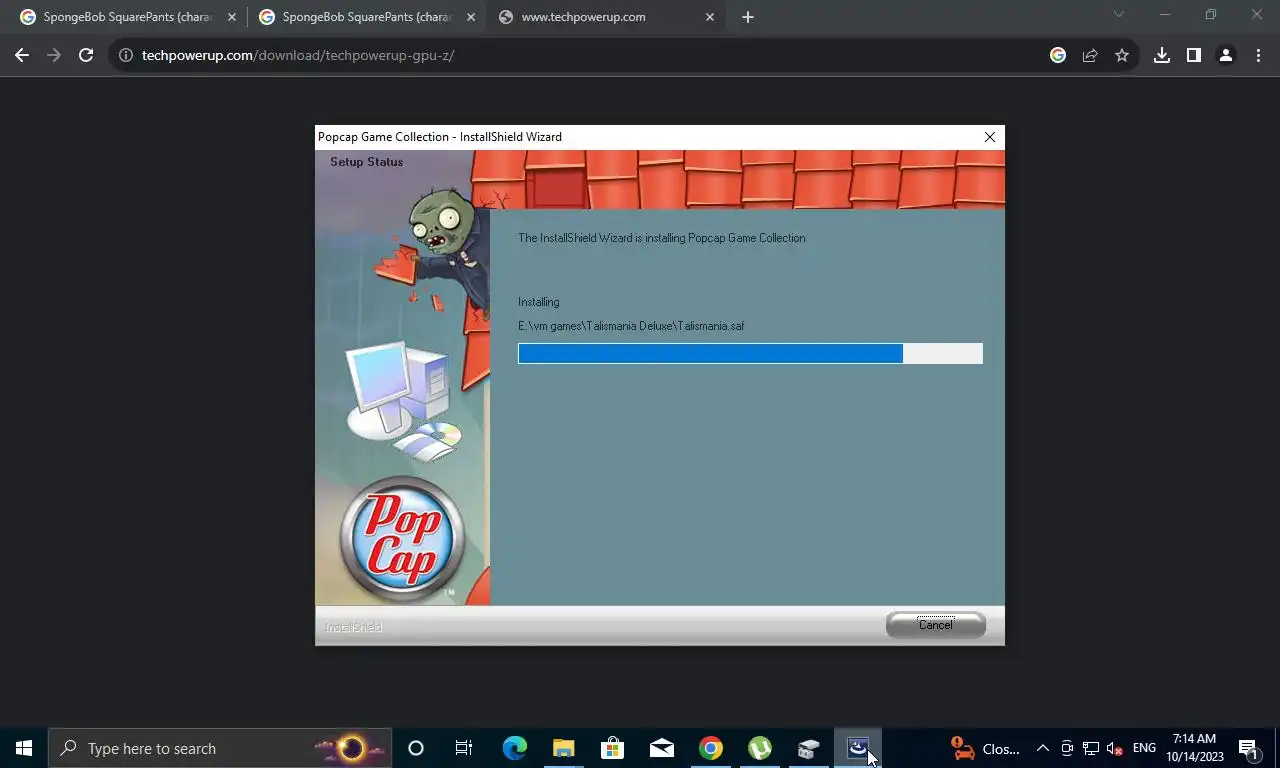Click the Google icon in the address bar
The image size is (1280, 768).
pyautogui.click(x=1058, y=55)
